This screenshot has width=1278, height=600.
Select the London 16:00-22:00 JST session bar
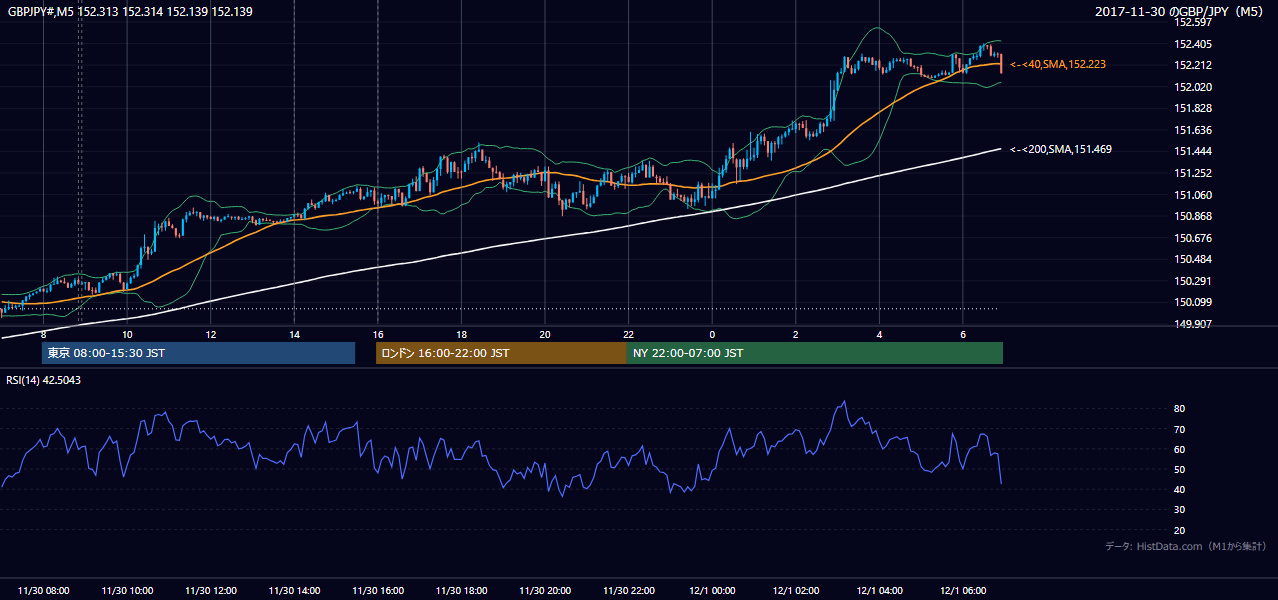(501, 353)
